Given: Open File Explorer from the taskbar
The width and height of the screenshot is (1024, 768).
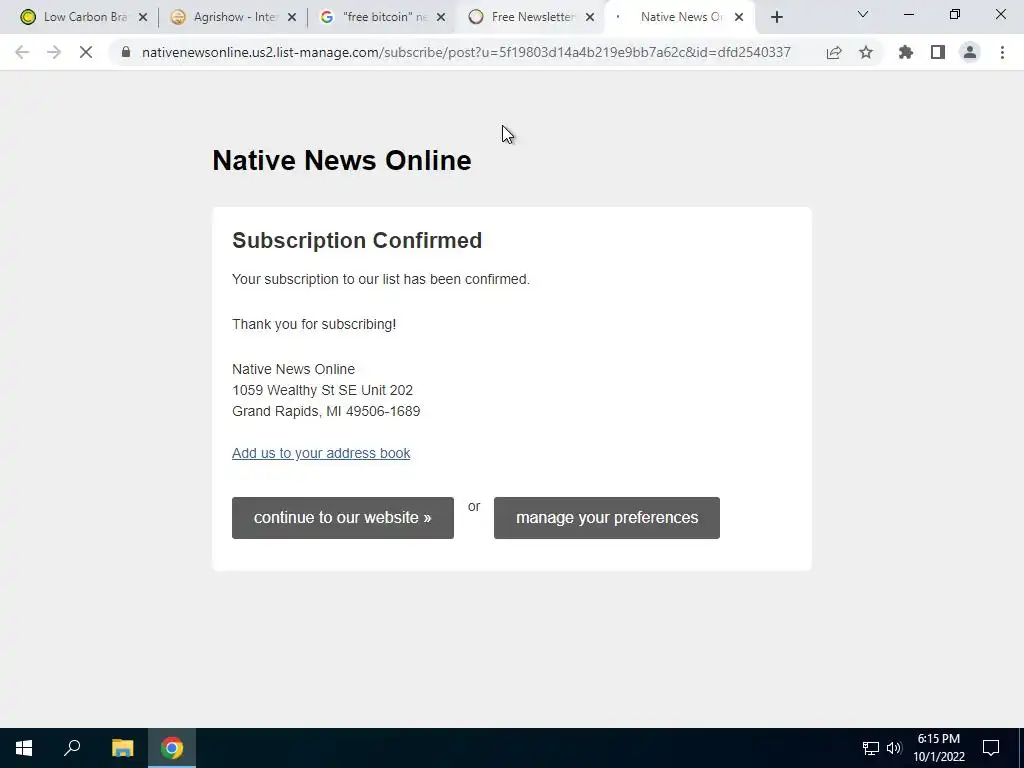Looking at the screenshot, I should [122, 748].
